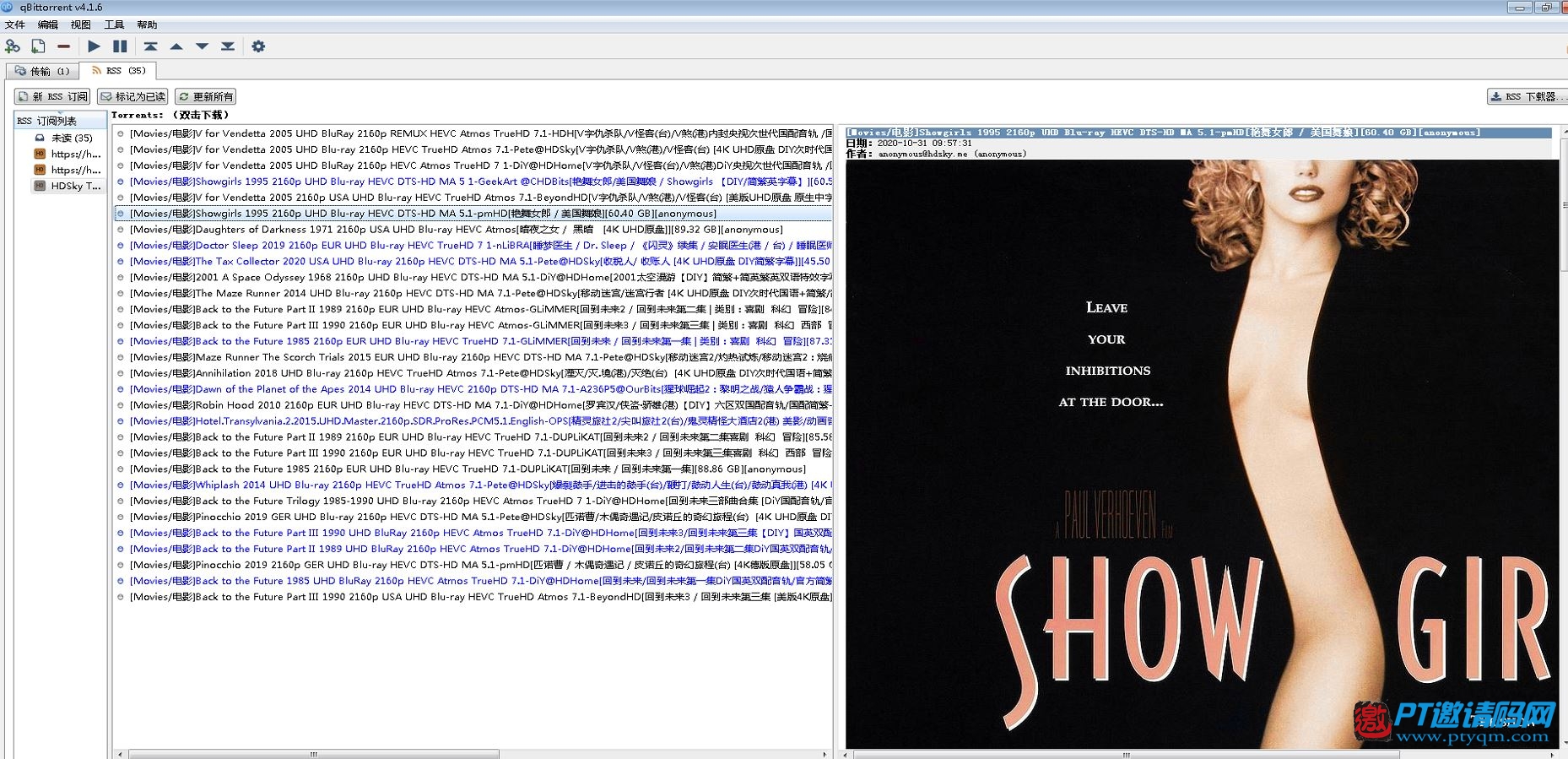Click the resume (play) toolbar icon
This screenshot has width=1568, height=759.
(94, 46)
